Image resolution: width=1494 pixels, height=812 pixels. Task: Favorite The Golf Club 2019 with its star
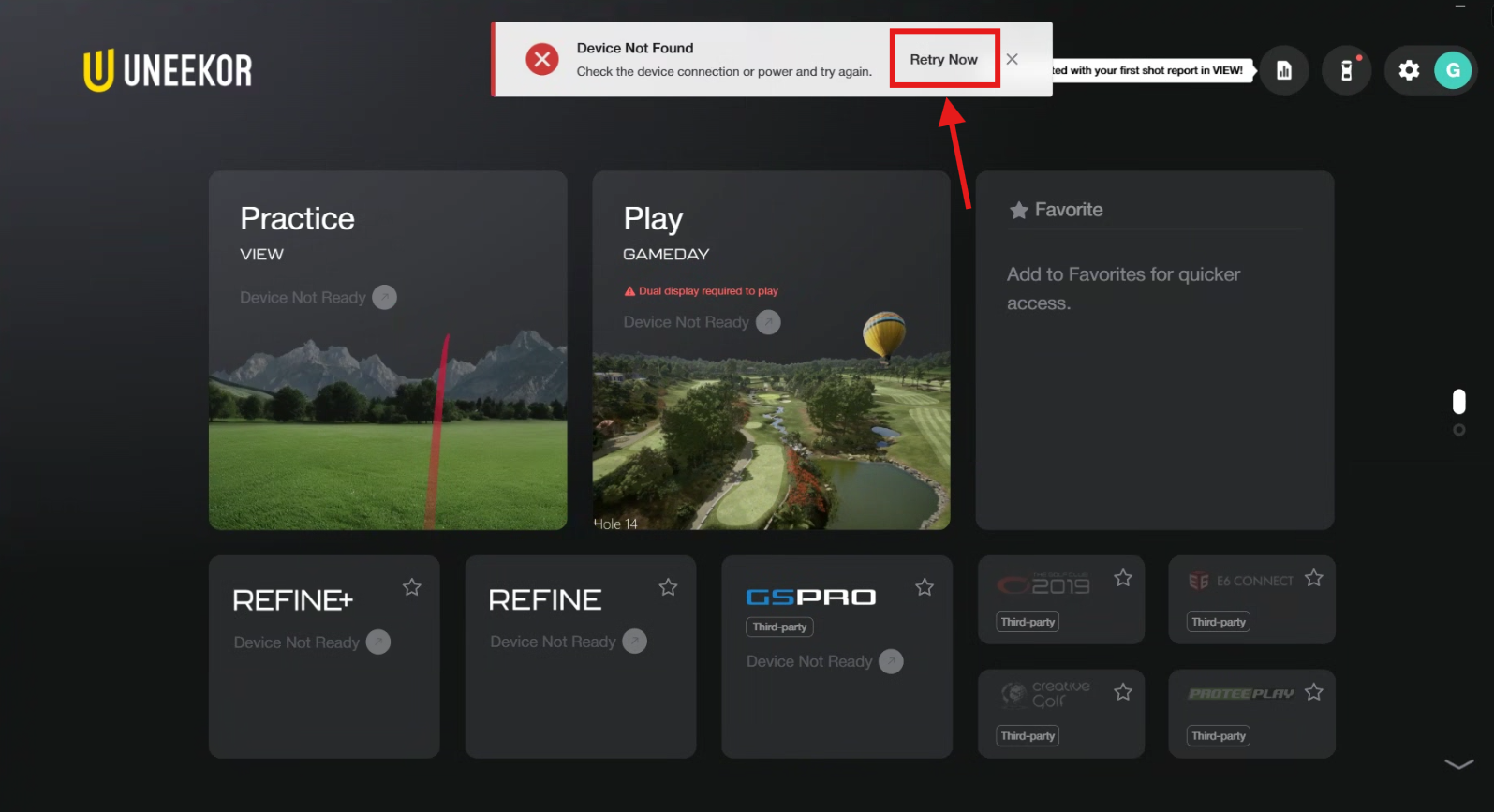[x=1123, y=578]
